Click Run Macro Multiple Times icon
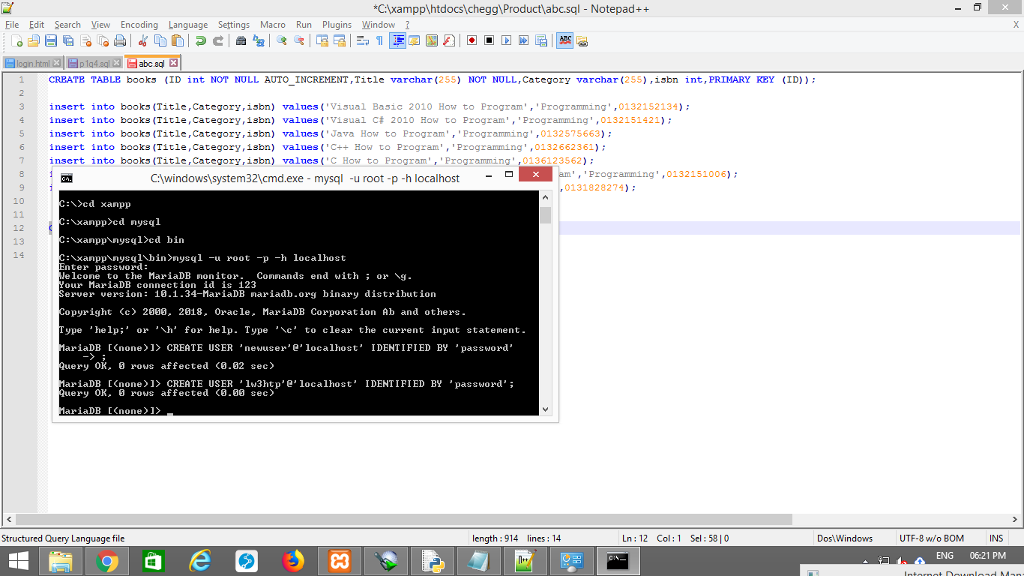This screenshot has height=576, width=1024. pyautogui.click(x=524, y=41)
